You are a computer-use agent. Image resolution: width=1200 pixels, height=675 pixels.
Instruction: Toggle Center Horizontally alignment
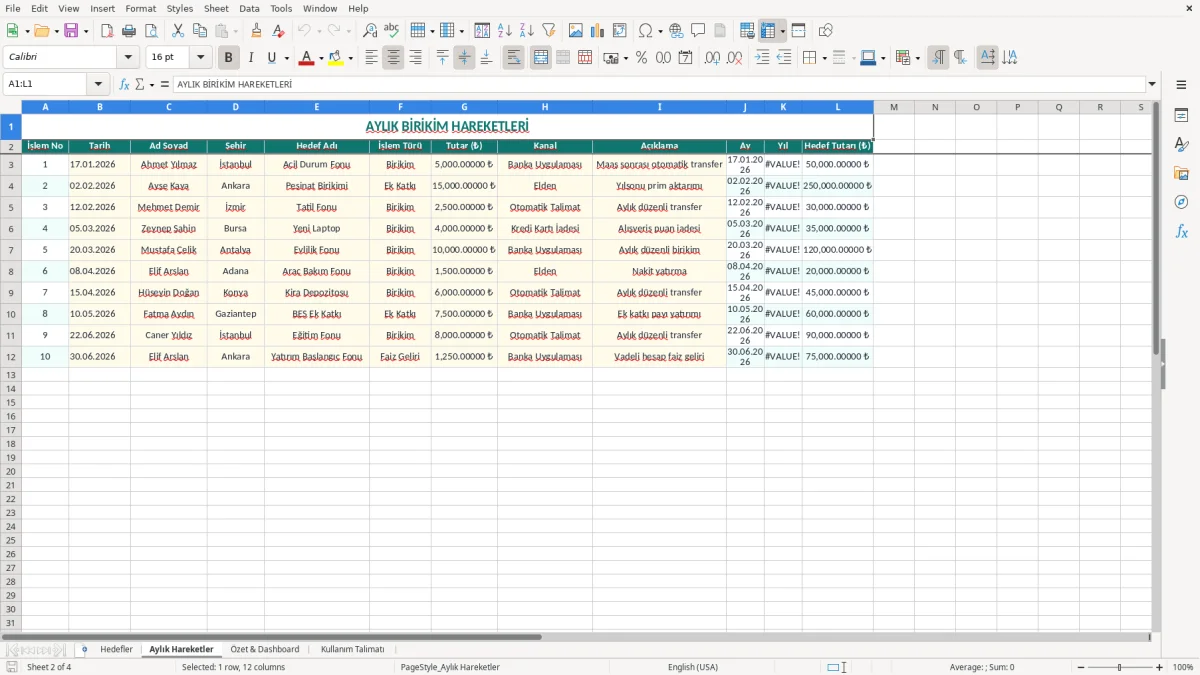pyautogui.click(x=393, y=58)
